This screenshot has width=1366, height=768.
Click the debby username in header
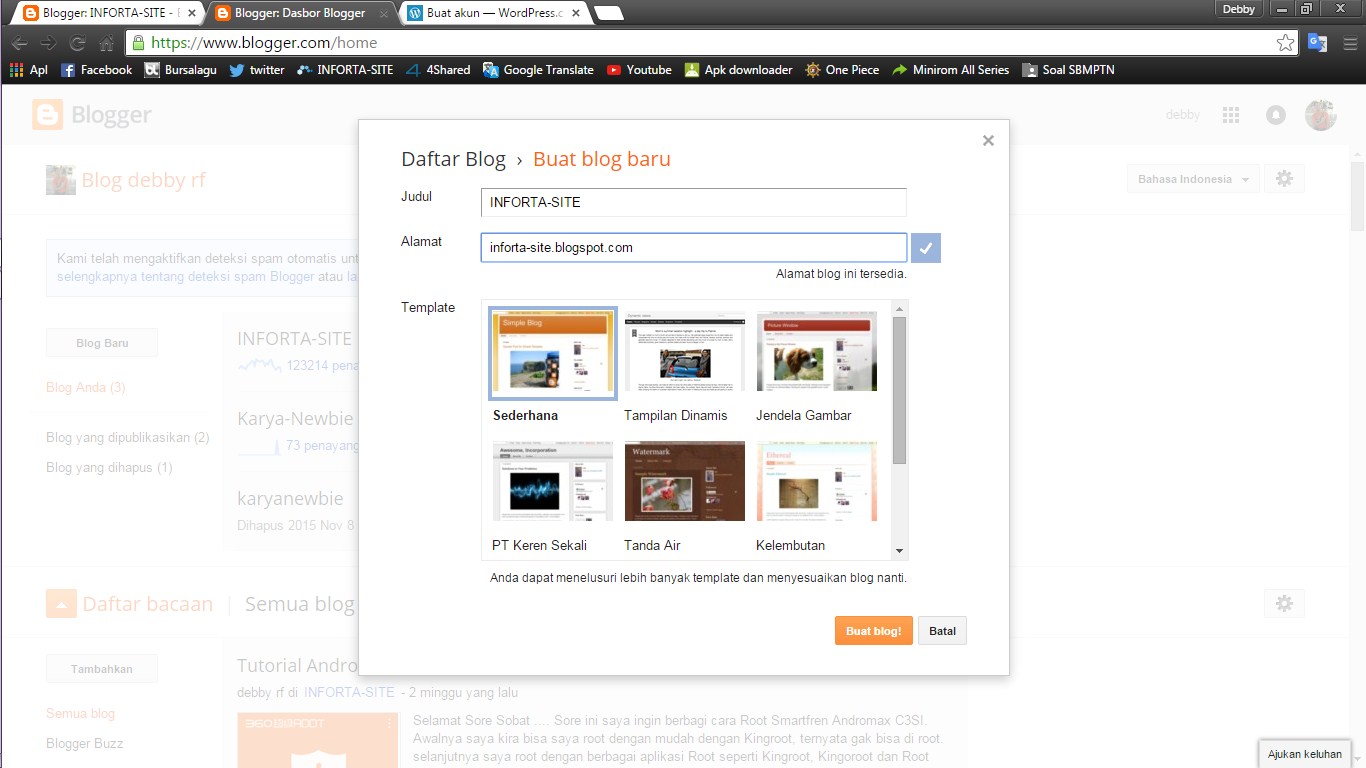[x=1183, y=115]
